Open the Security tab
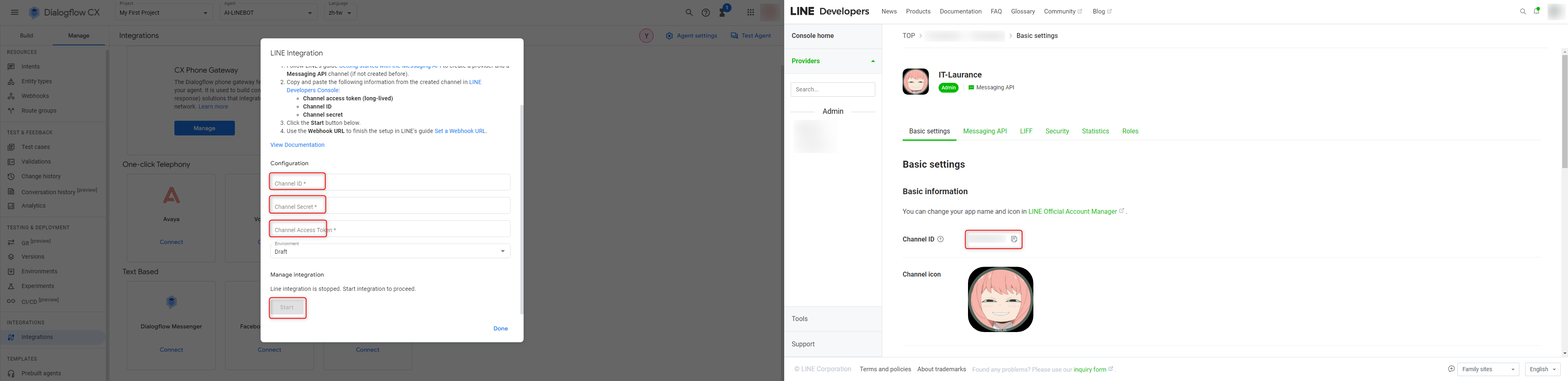This screenshot has height=381, width=1568. tap(1057, 131)
